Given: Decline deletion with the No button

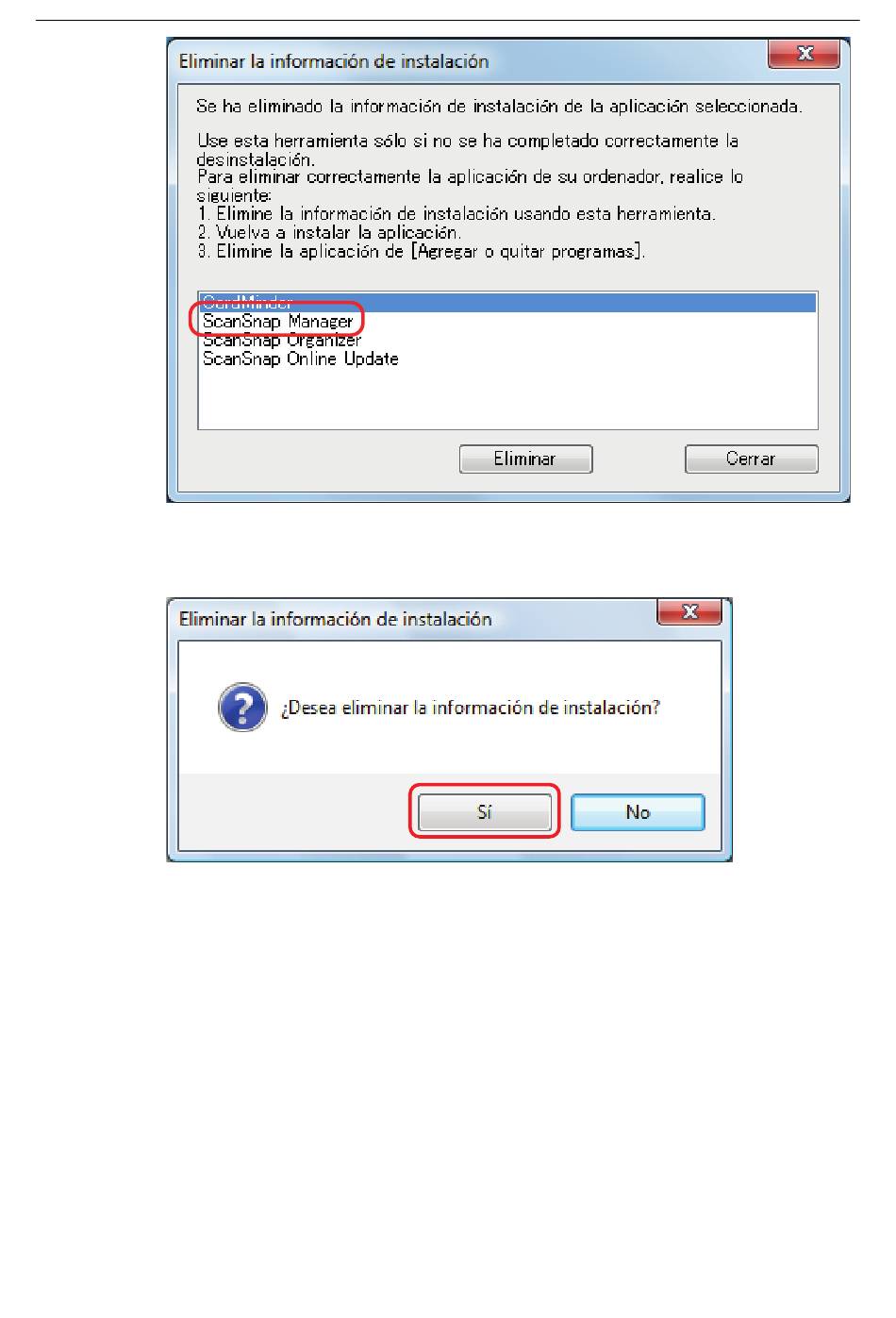Looking at the screenshot, I should (638, 812).
